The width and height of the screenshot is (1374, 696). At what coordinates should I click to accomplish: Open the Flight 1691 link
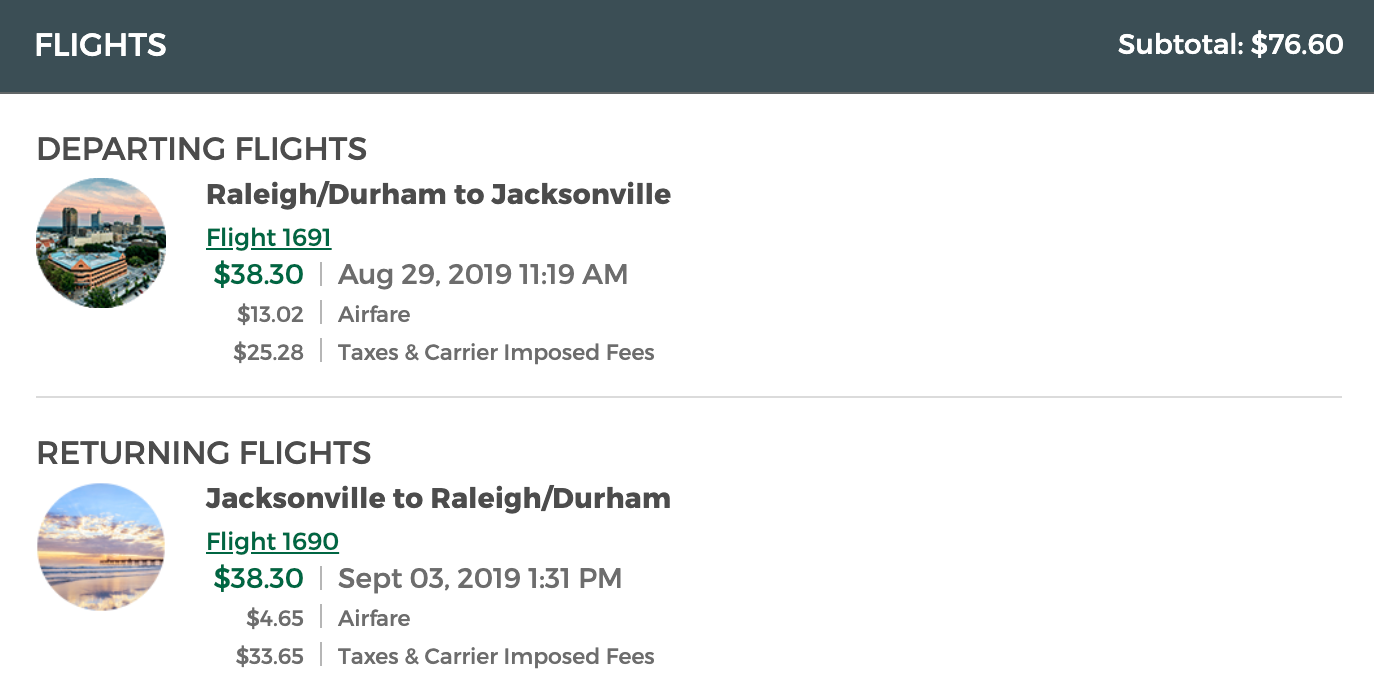[268, 237]
